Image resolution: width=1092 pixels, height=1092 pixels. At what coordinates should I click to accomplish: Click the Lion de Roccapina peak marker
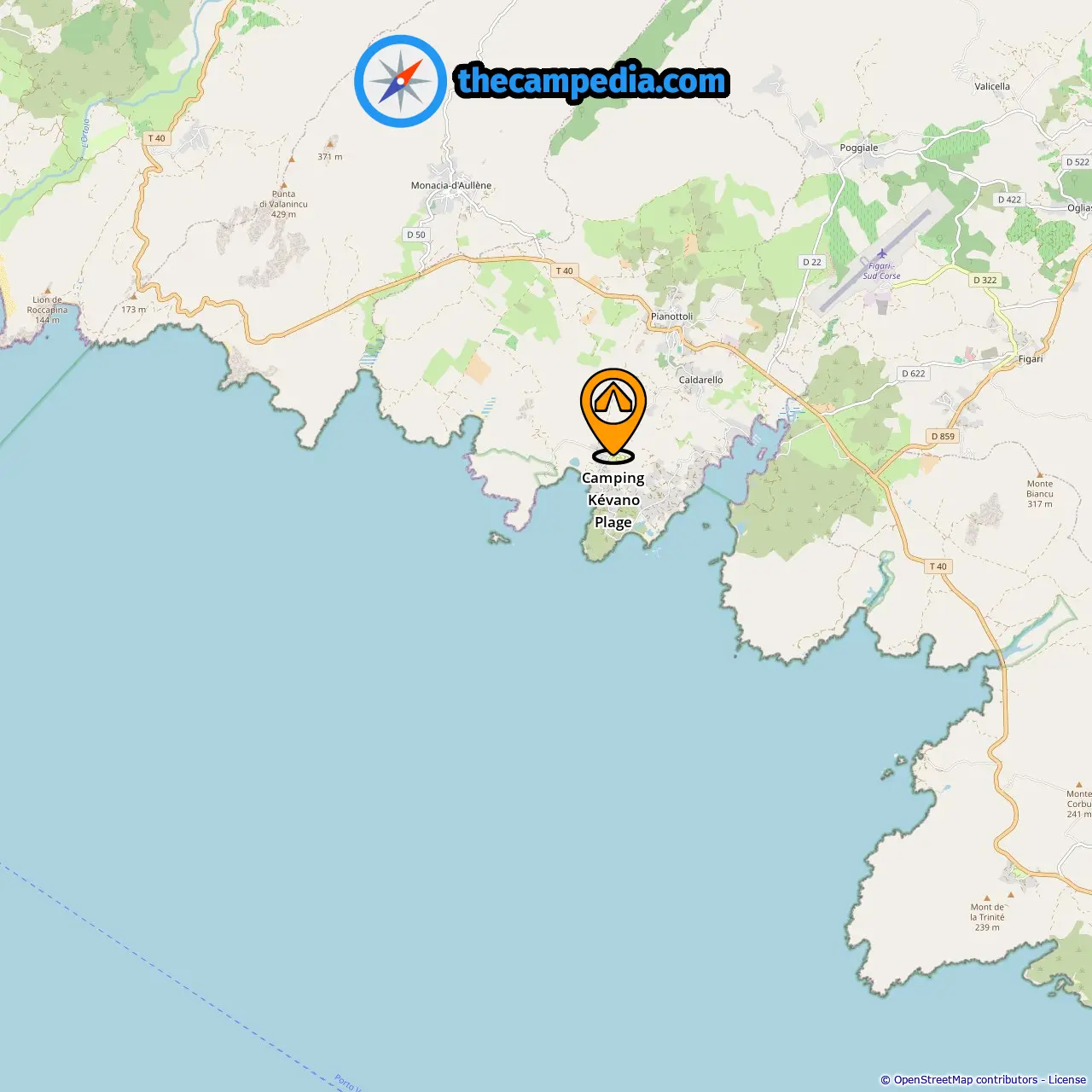click(48, 290)
